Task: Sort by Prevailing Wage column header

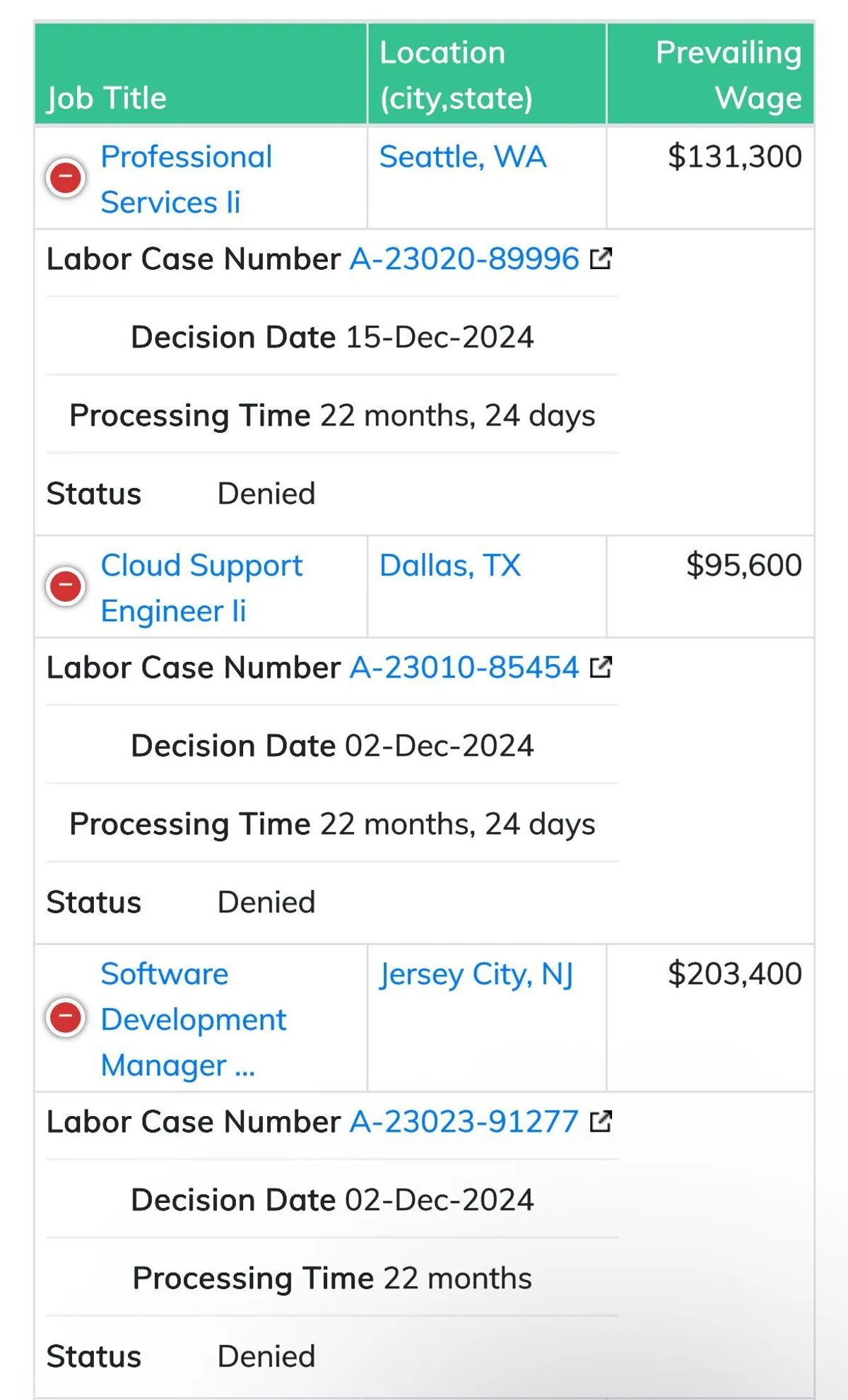Action: 728,75
